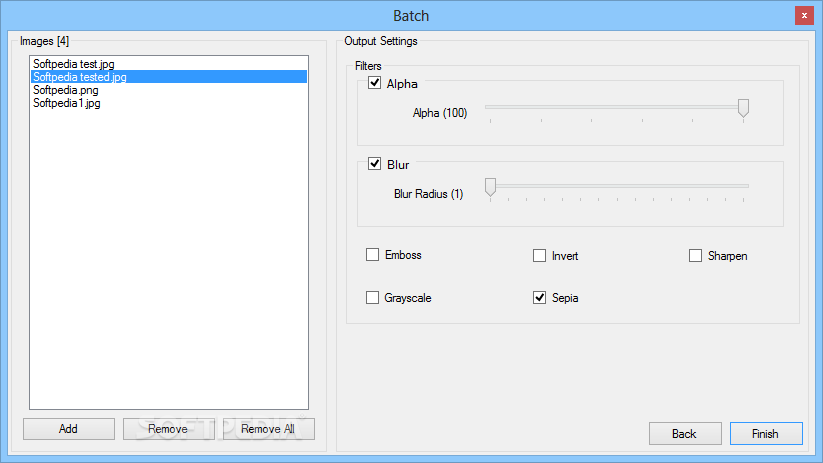Viewport: 823px width, 463px height.
Task: Click the Alpha slider thumb
Action: coord(743,108)
